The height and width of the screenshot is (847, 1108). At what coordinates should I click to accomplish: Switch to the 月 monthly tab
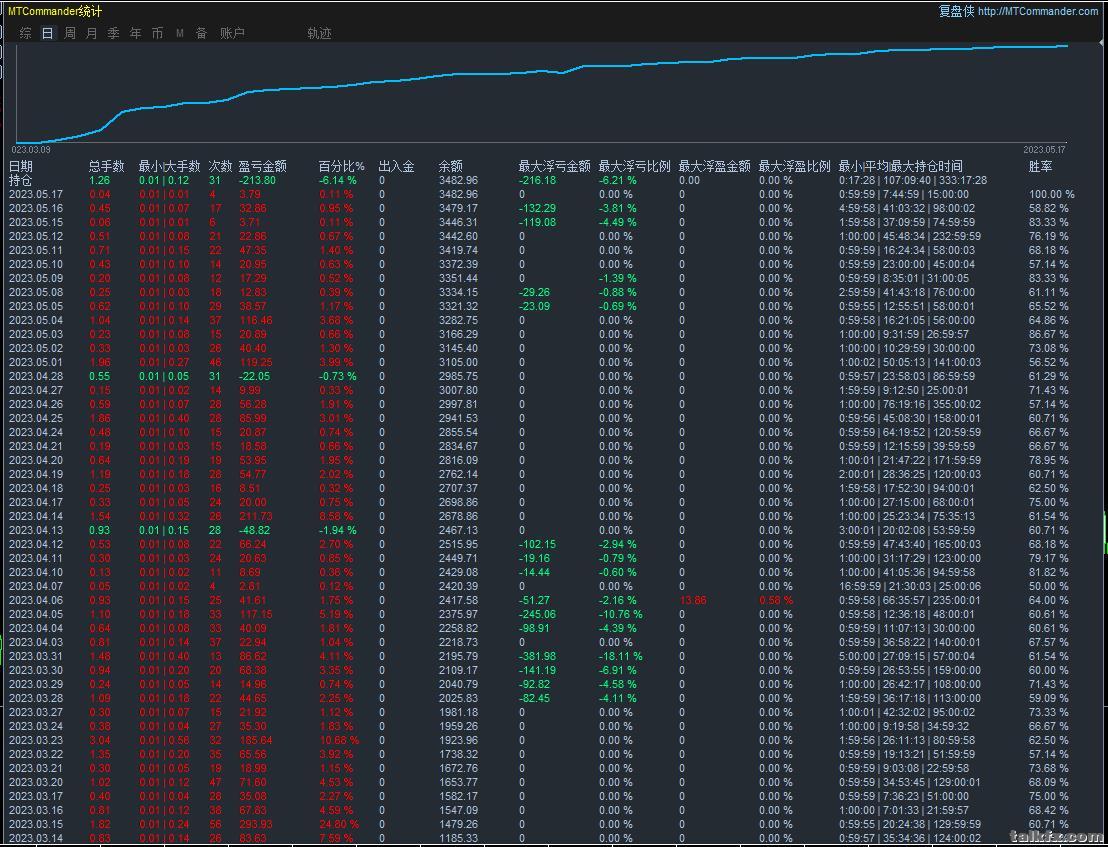91,33
